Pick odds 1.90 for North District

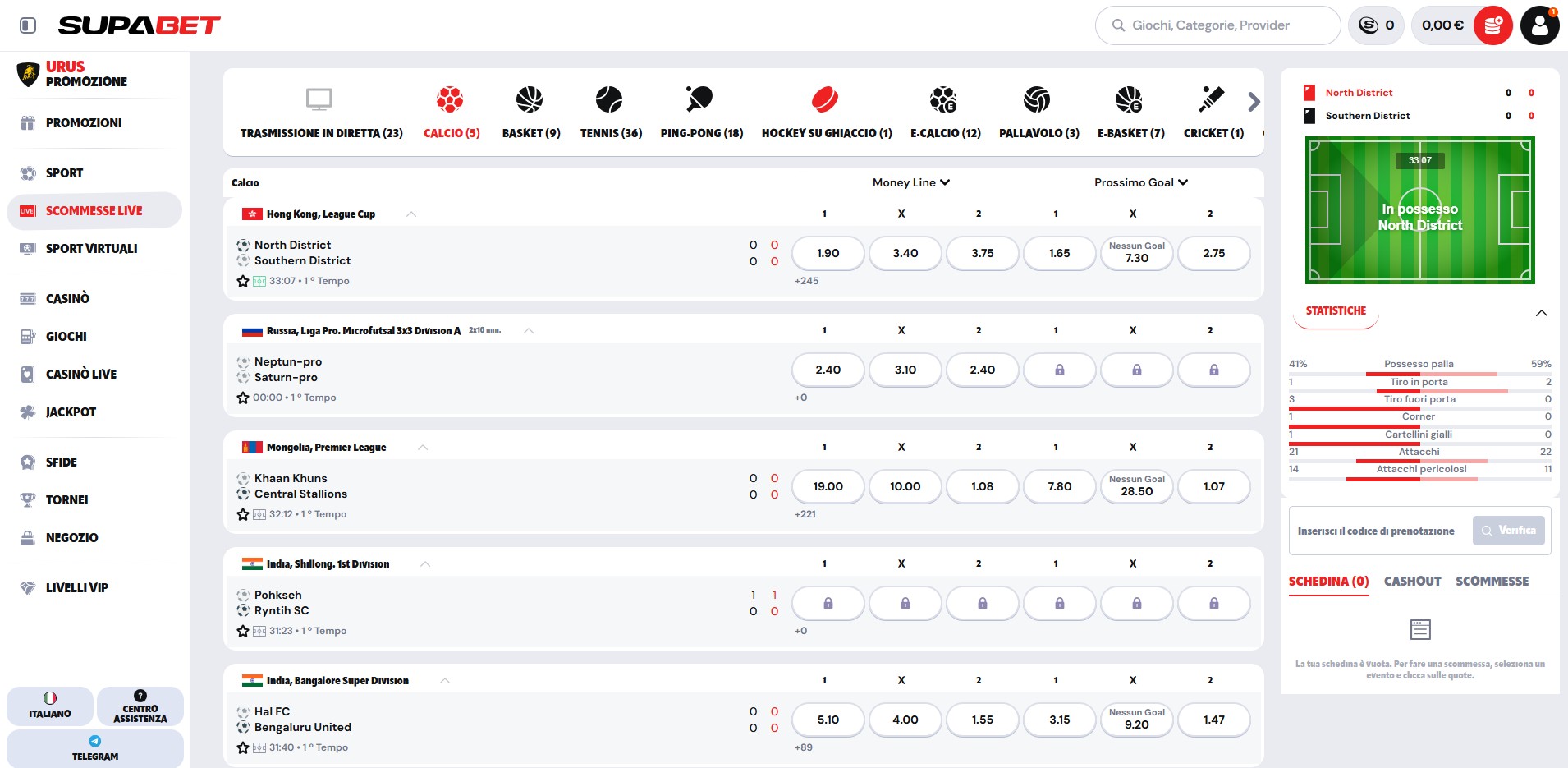(x=828, y=253)
